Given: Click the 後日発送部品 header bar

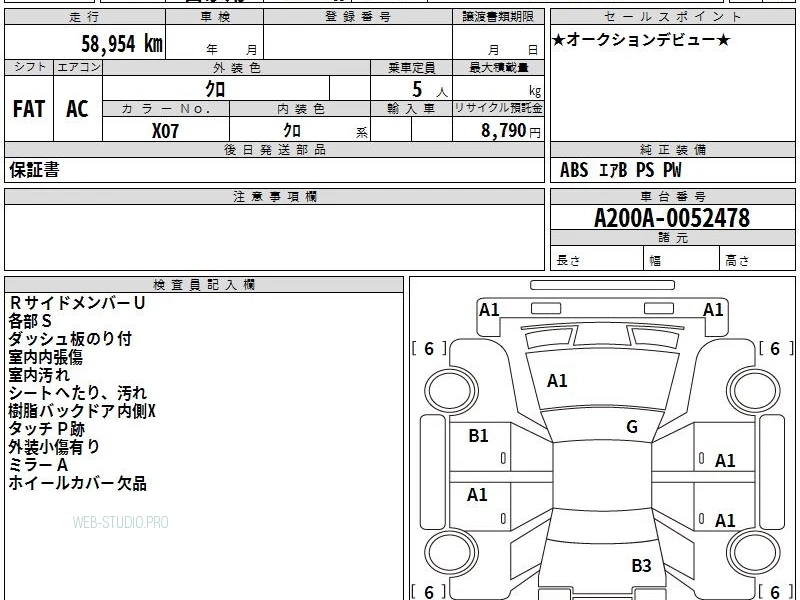Looking at the screenshot, I should (274, 149).
